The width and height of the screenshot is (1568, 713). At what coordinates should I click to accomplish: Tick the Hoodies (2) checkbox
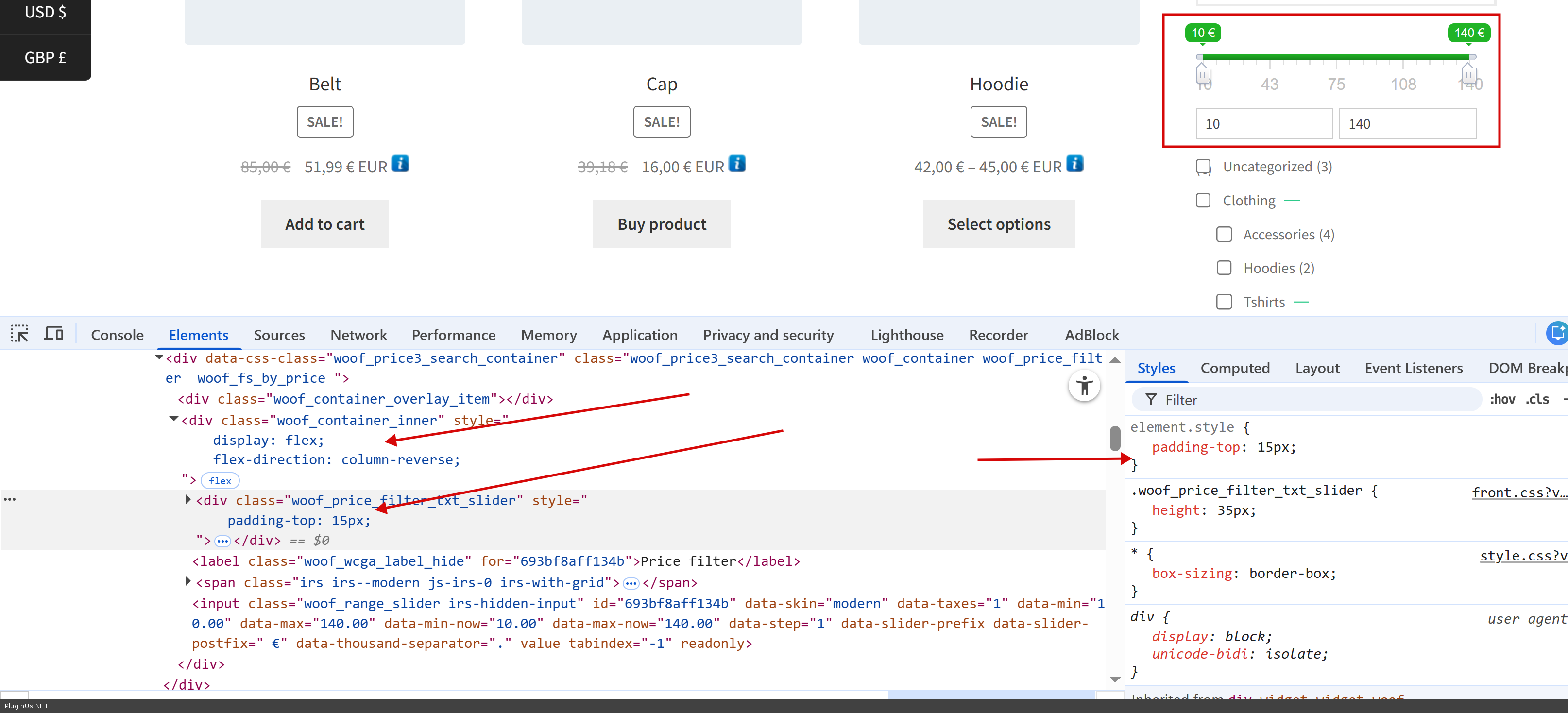pyautogui.click(x=1224, y=268)
